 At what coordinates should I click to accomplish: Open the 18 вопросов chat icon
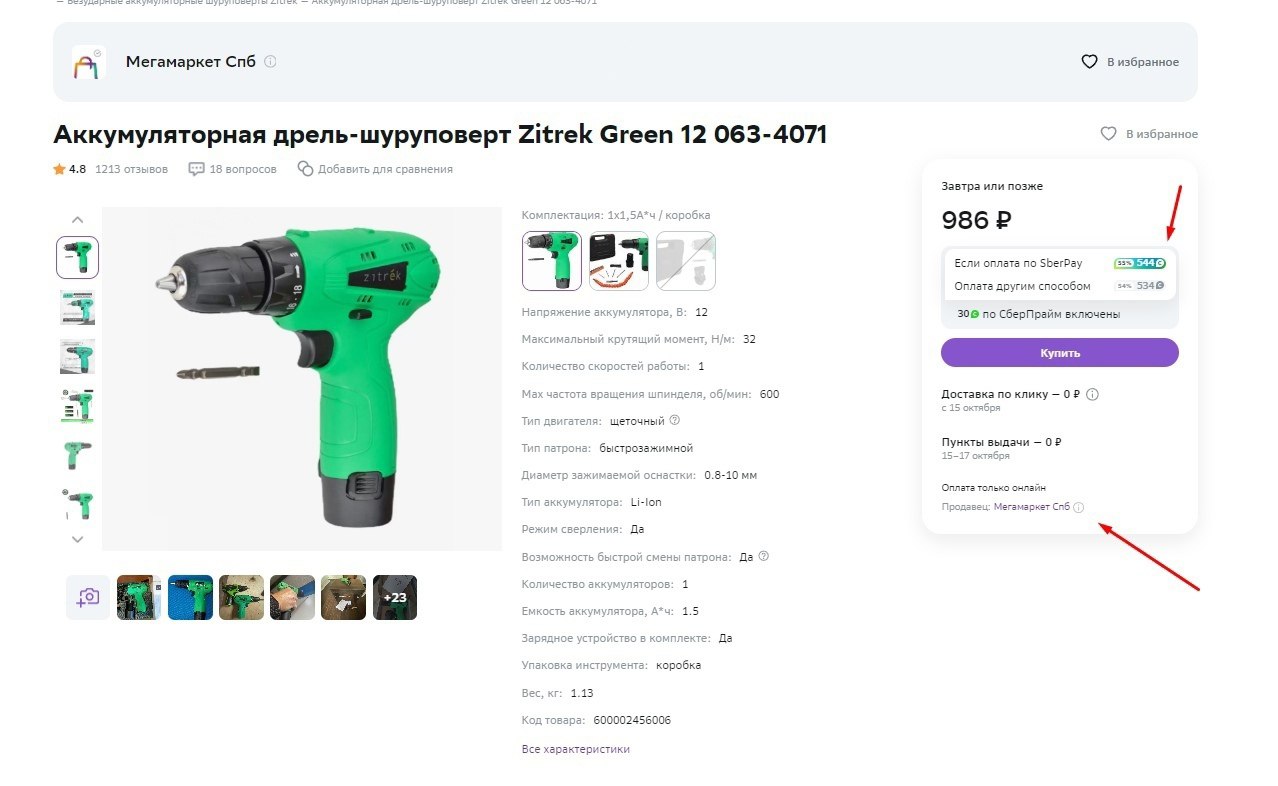(x=197, y=169)
